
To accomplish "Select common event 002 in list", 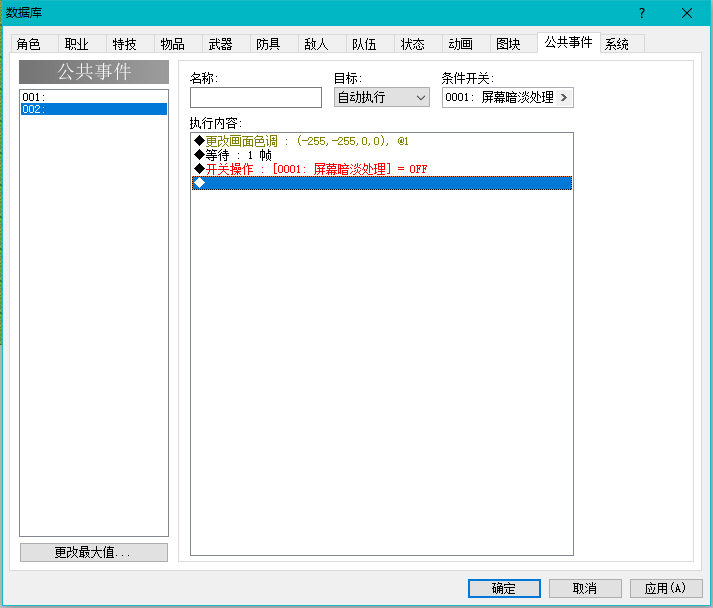I will [x=94, y=109].
